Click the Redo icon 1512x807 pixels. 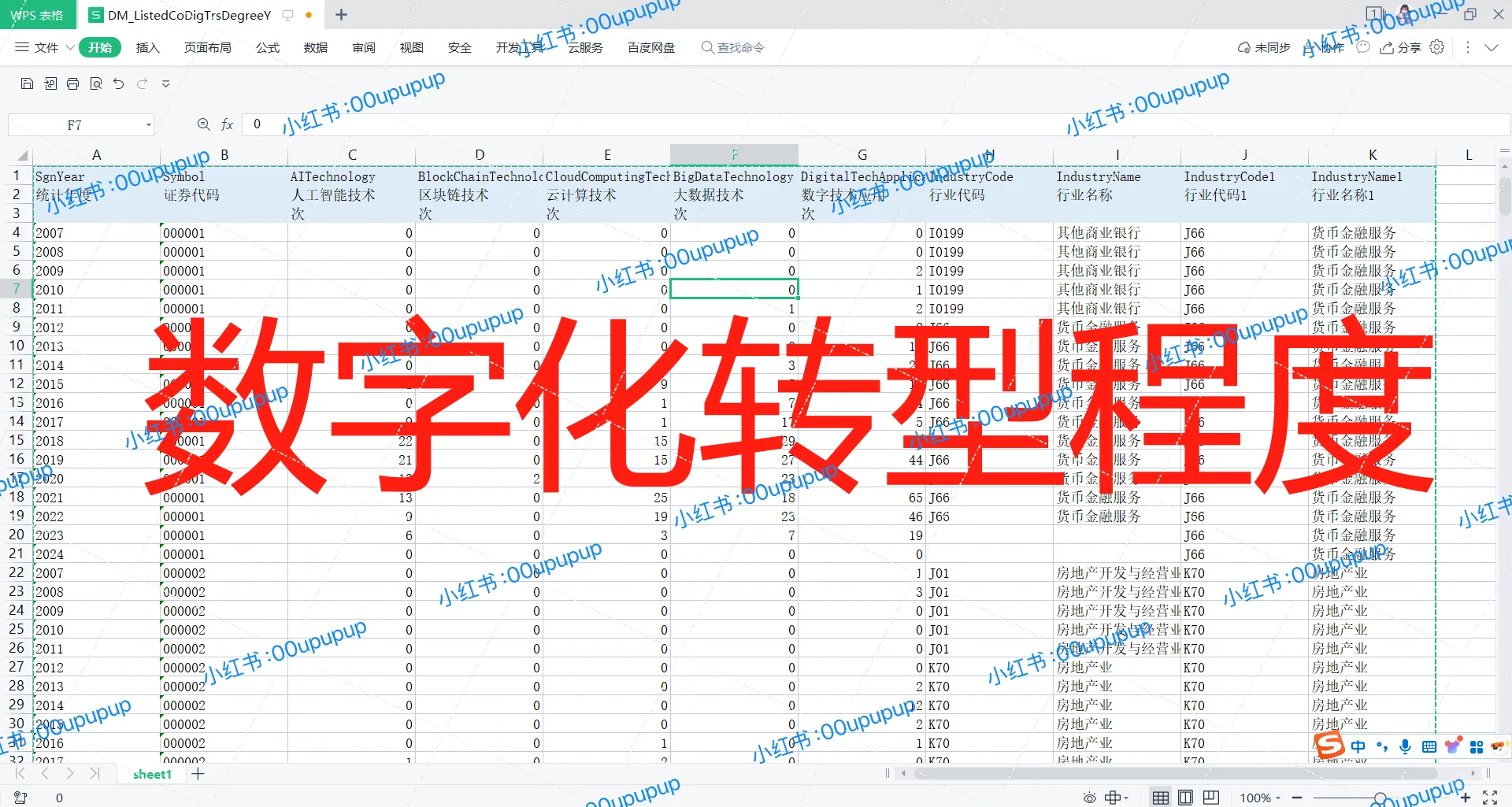[142, 83]
